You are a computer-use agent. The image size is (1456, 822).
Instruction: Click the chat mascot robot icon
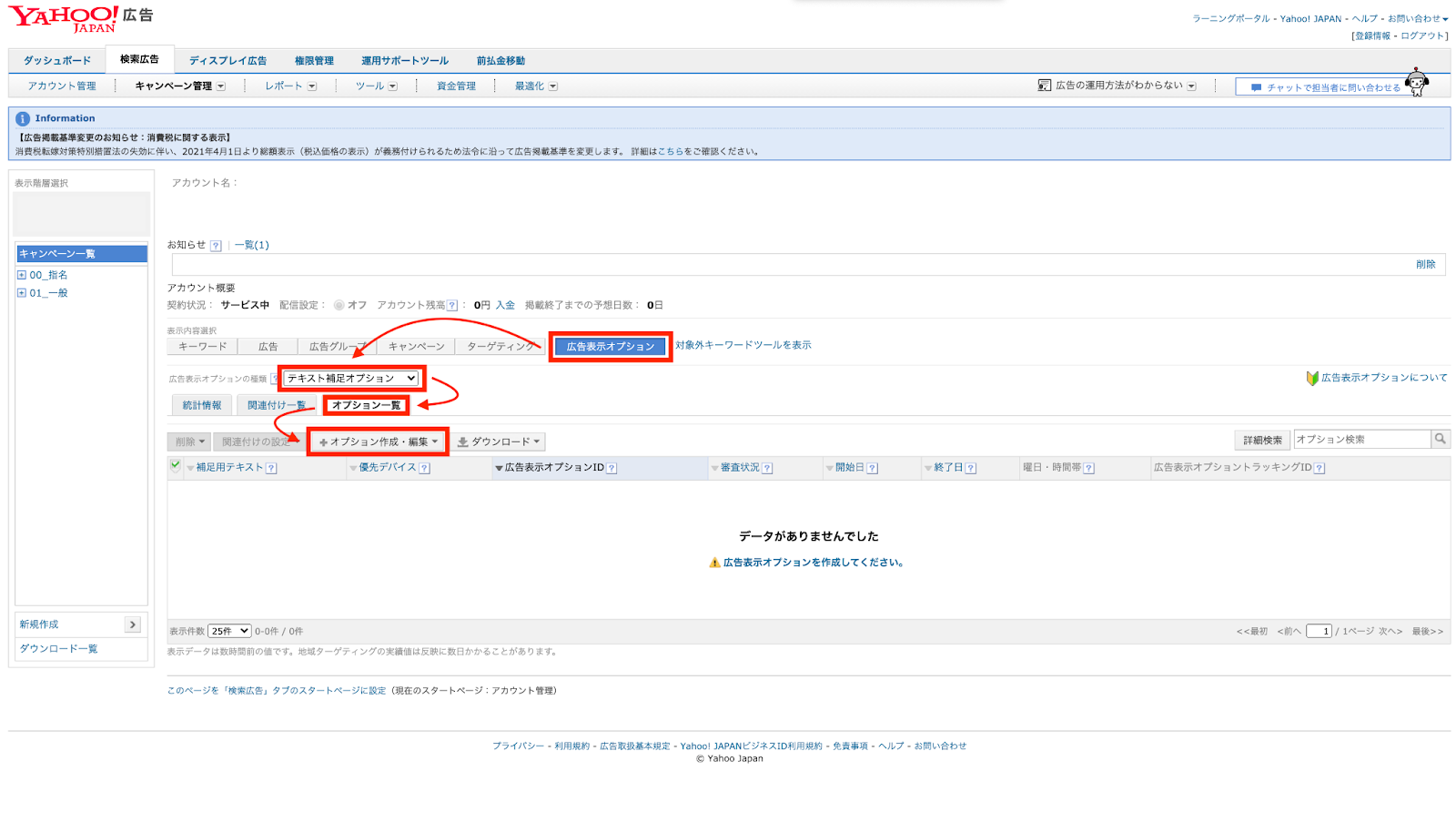tap(1416, 83)
